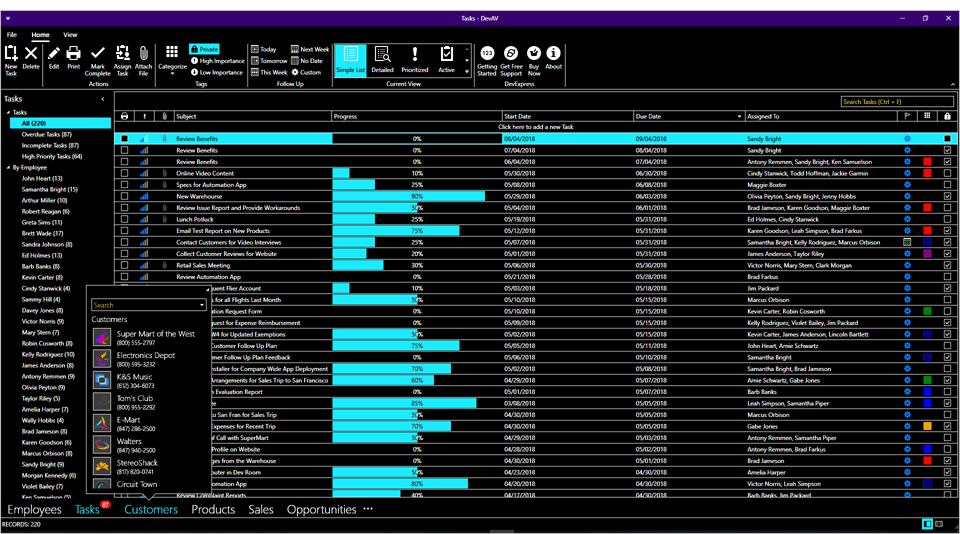Click the Print icon in ribbon

tap(74, 54)
